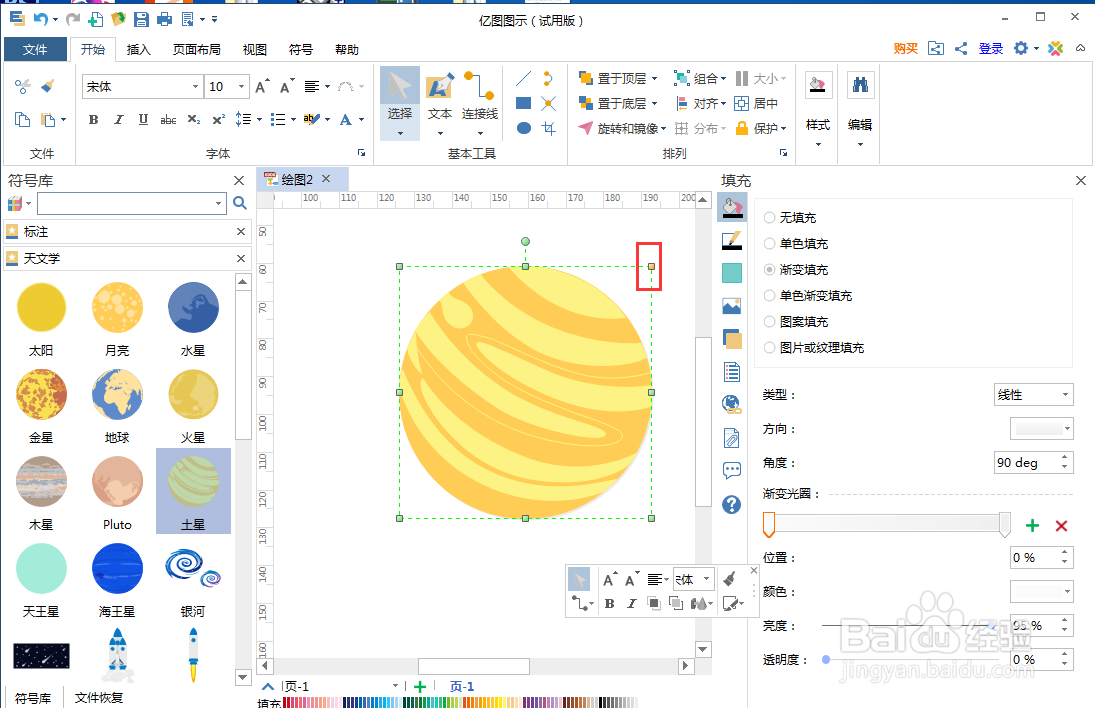Viewport: 1095px width, 708px height.
Task: Select the 图案填充 fill option
Action: click(x=769, y=322)
